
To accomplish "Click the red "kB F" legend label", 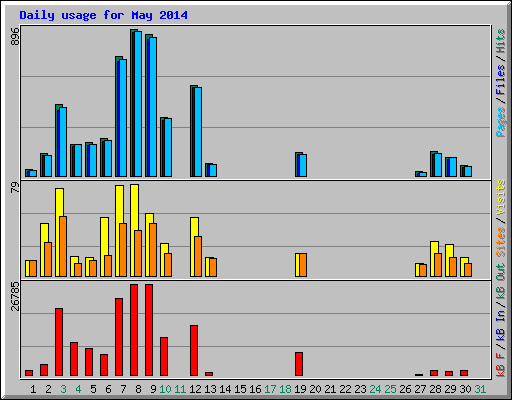I will coord(500,364).
